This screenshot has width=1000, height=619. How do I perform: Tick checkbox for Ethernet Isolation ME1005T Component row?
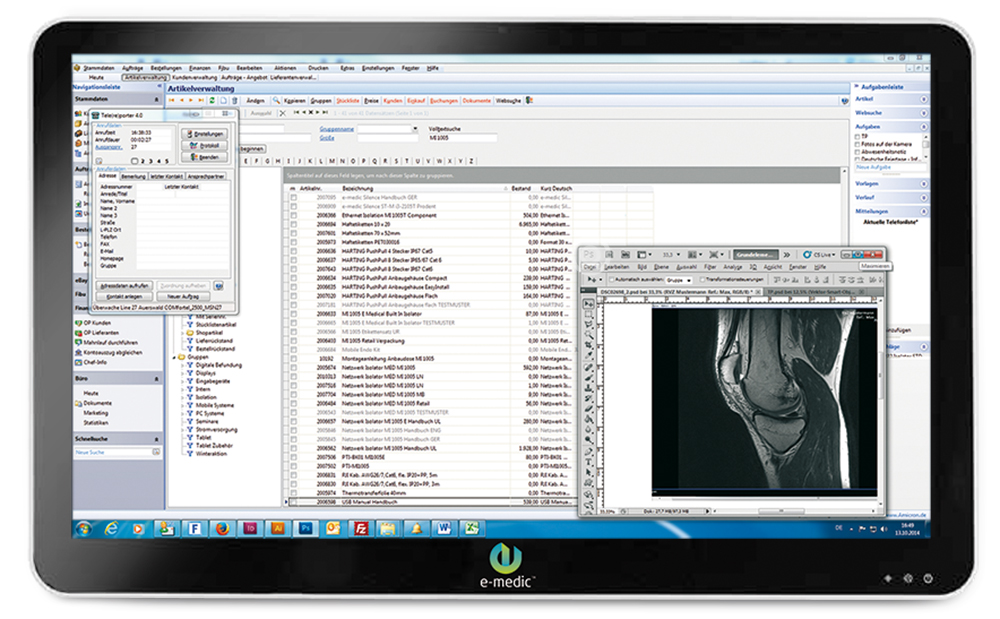pyautogui.click(x=293, y=215)
